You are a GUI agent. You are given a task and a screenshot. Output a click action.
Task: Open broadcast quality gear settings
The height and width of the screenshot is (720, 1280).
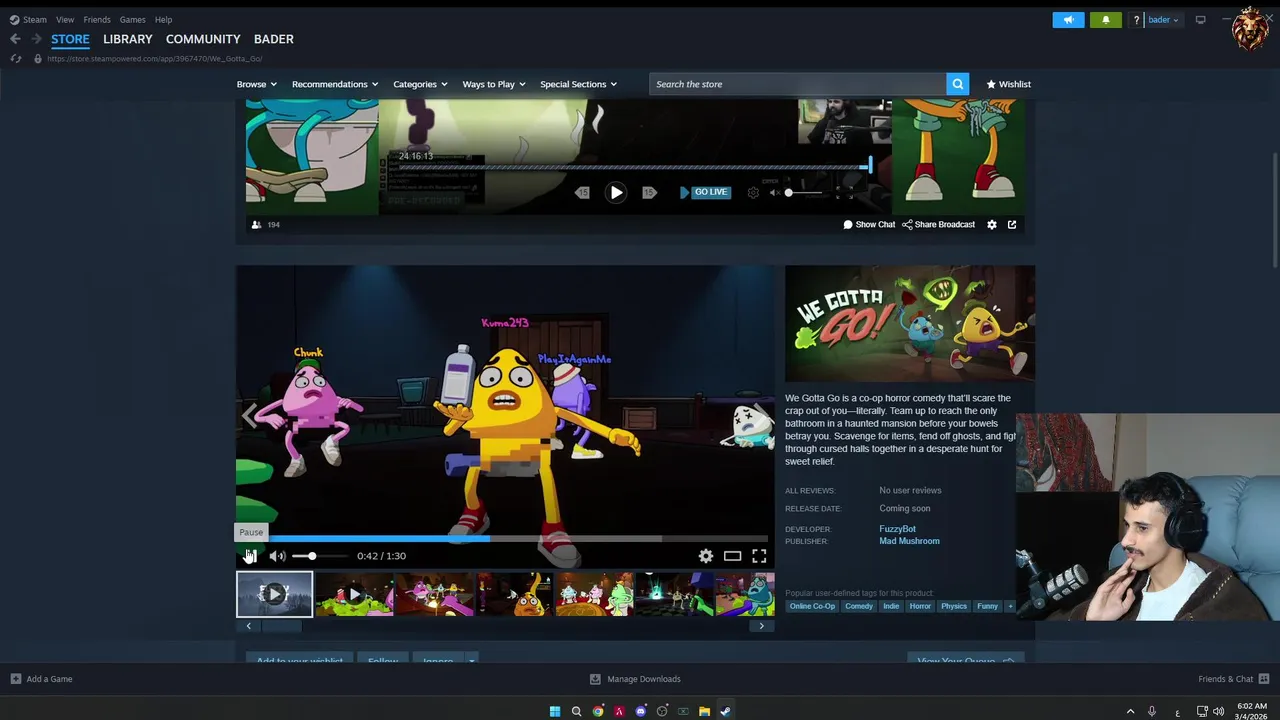click(753, 192)
